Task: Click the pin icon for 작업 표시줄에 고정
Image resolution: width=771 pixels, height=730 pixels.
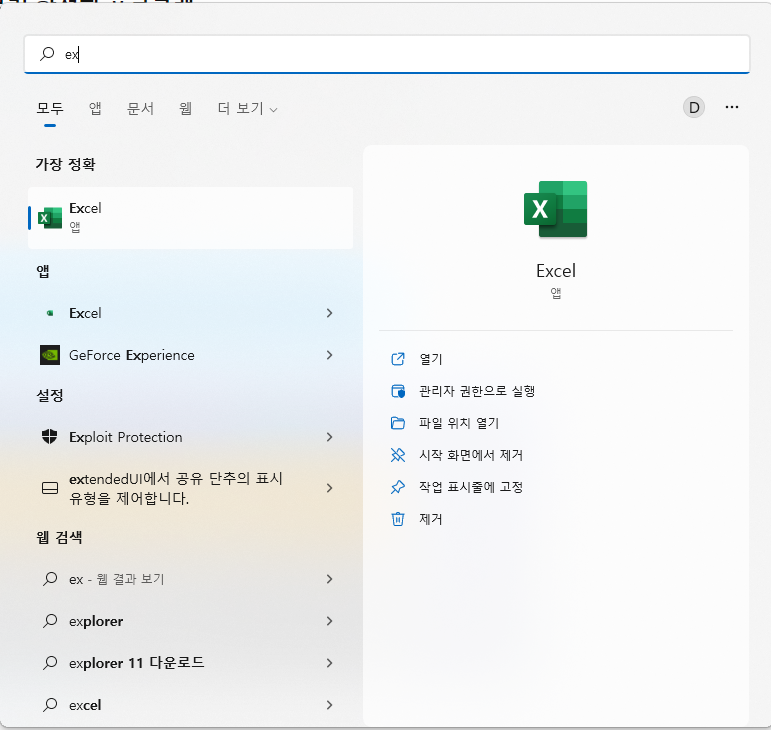Action: [x=398, y=487]
